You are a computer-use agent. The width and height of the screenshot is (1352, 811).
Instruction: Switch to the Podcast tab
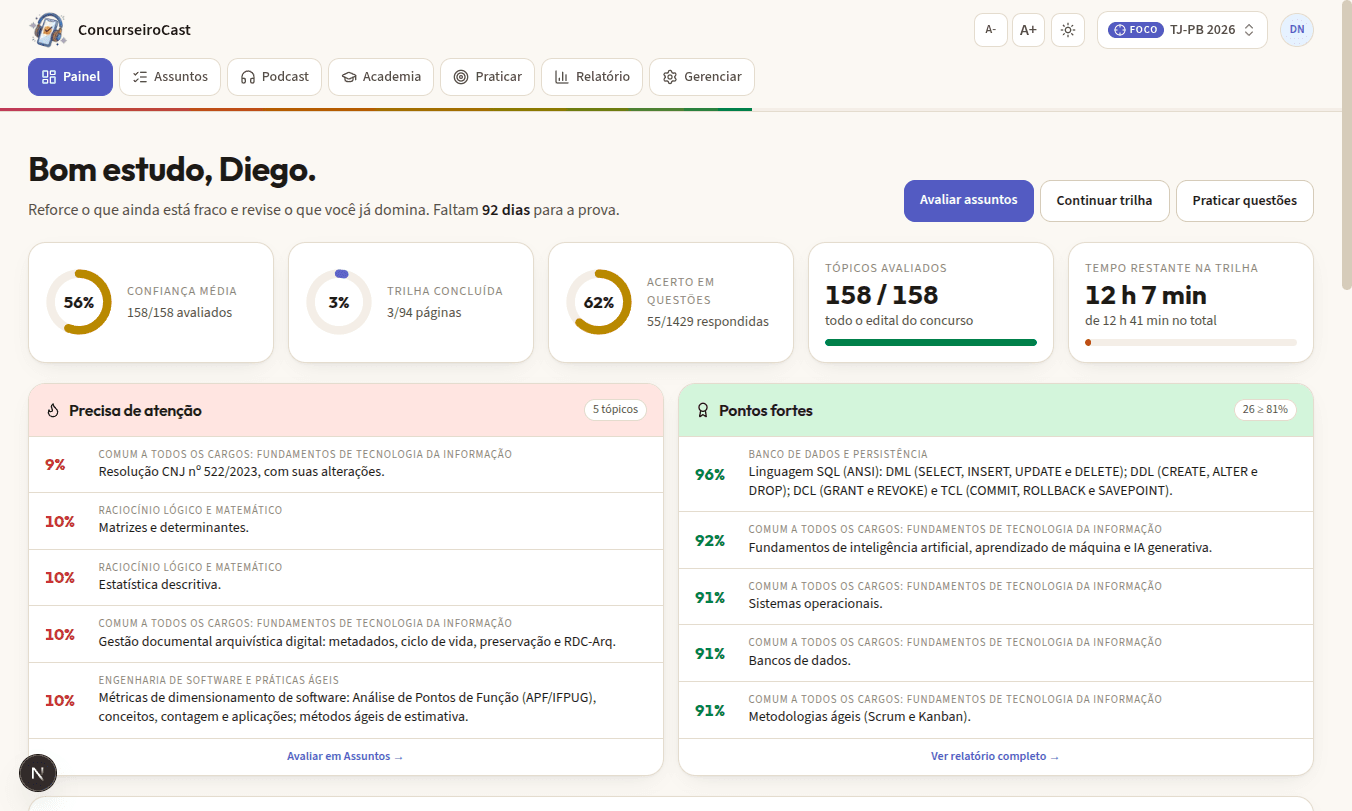click(x=275, y=77)
